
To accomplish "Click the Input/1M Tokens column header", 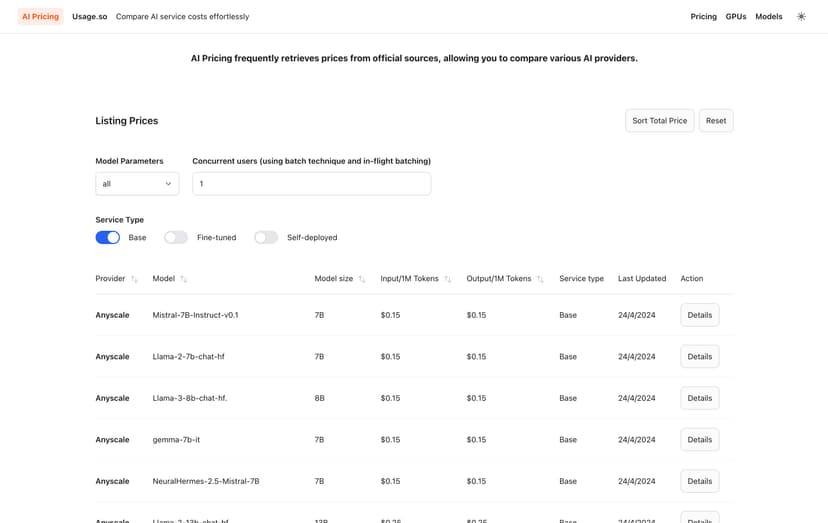I will 409,278.
